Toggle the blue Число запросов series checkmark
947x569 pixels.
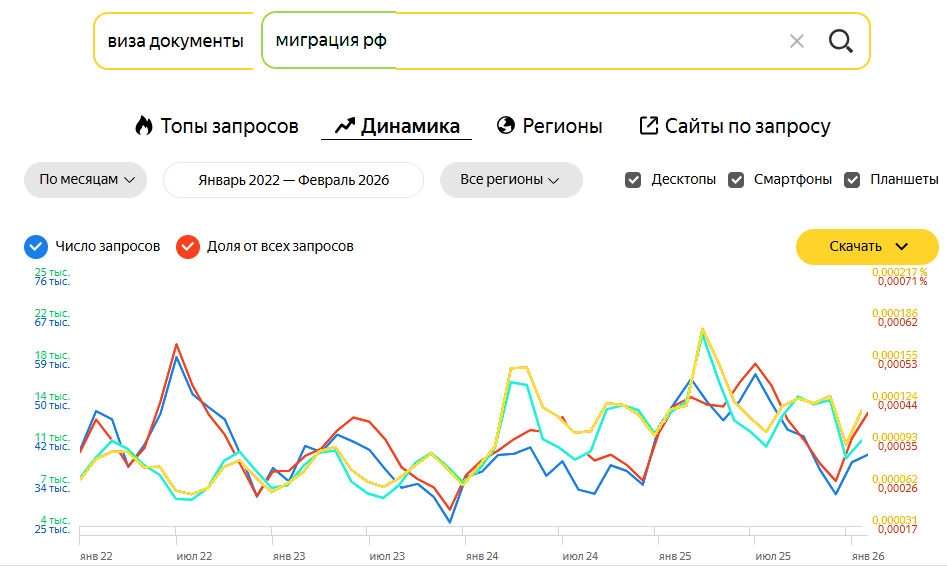point(36,246)
